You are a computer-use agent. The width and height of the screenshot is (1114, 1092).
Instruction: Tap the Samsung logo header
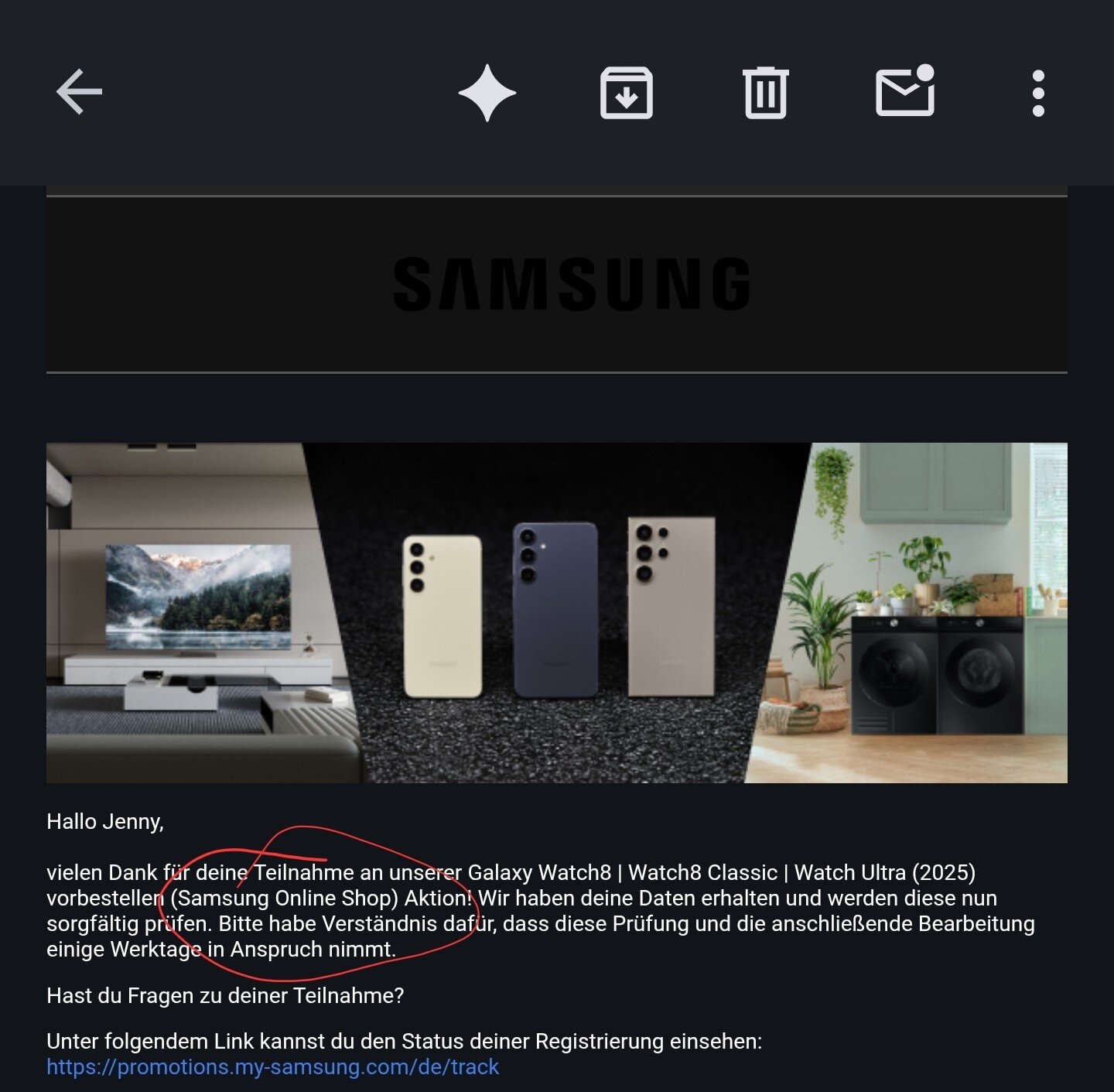[x=572, y=284]
